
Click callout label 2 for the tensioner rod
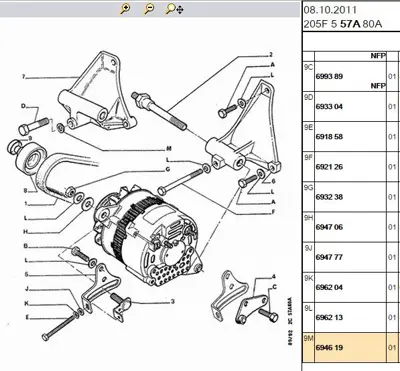[271, 54]
